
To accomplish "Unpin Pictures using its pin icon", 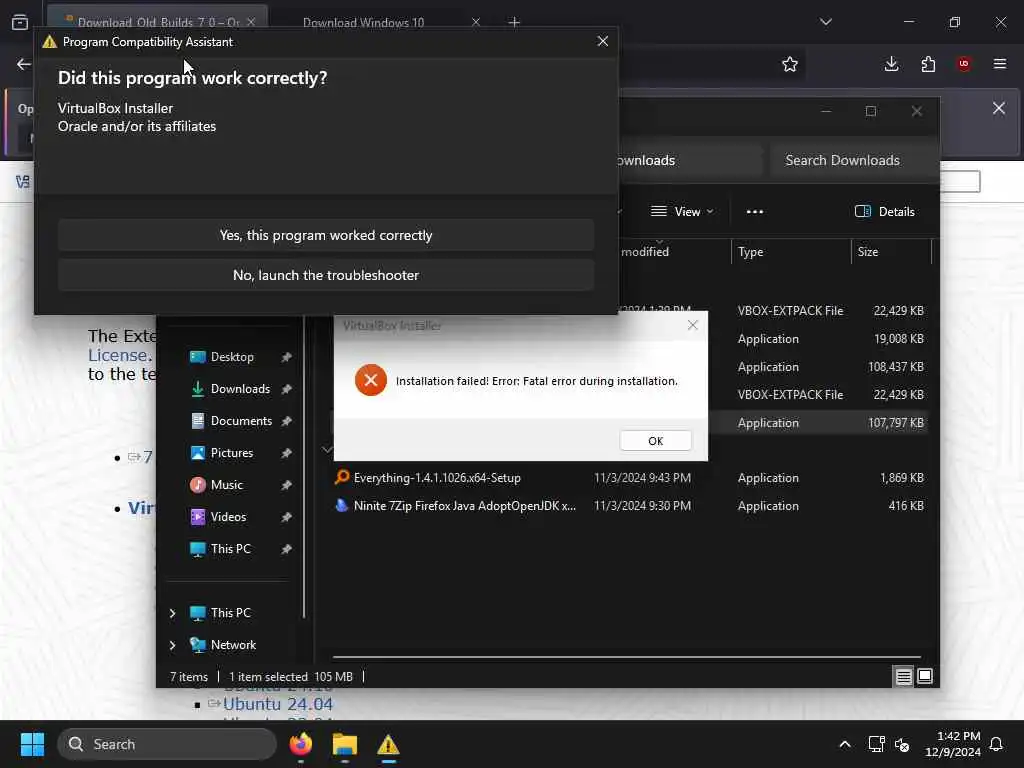I will point(286,453).
